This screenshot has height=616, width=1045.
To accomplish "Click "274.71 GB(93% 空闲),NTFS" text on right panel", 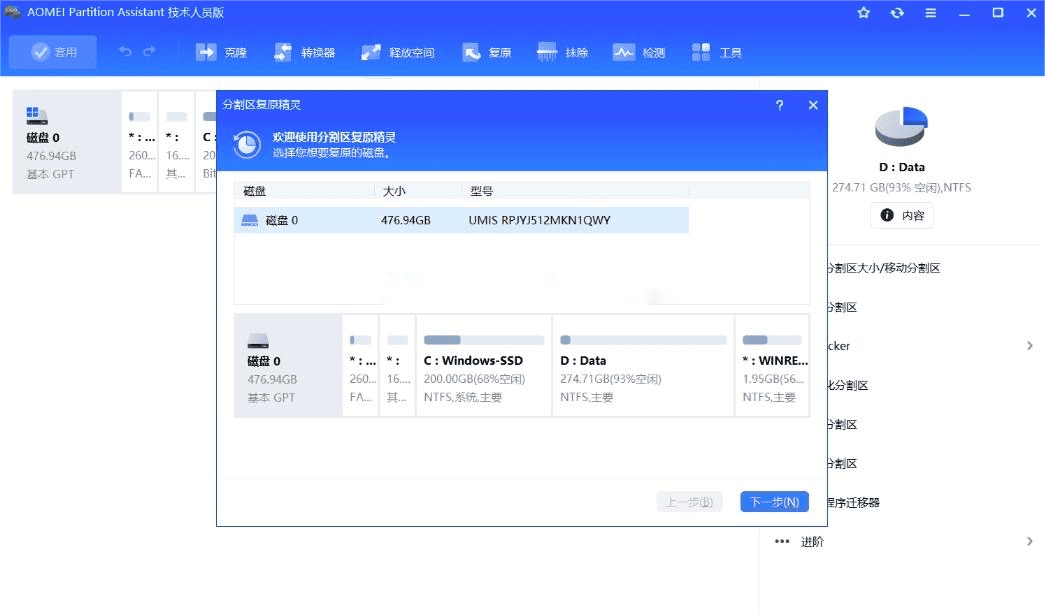I will coord(902,187).
